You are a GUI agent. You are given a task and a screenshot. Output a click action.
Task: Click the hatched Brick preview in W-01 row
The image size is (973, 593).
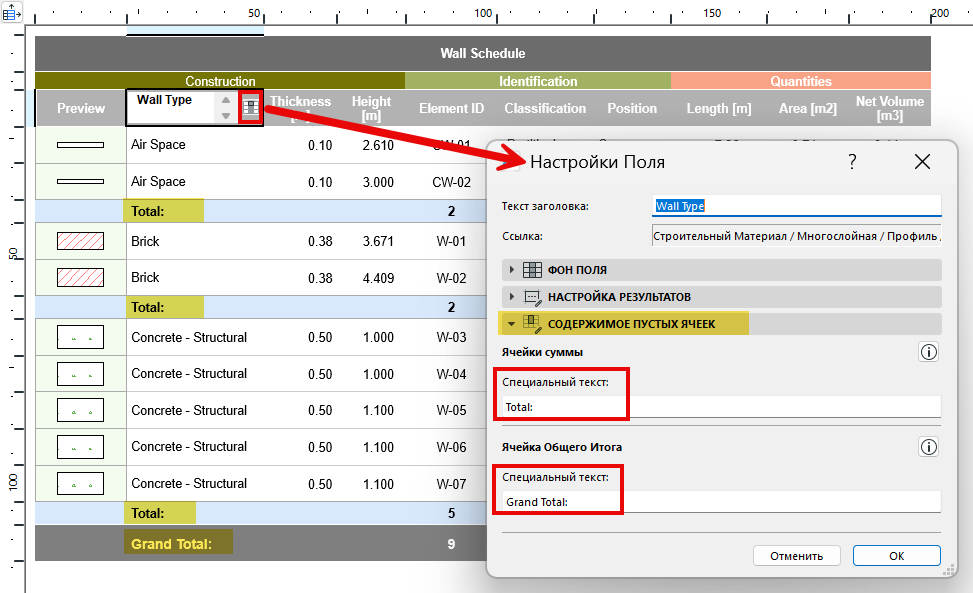click(81, 241)
